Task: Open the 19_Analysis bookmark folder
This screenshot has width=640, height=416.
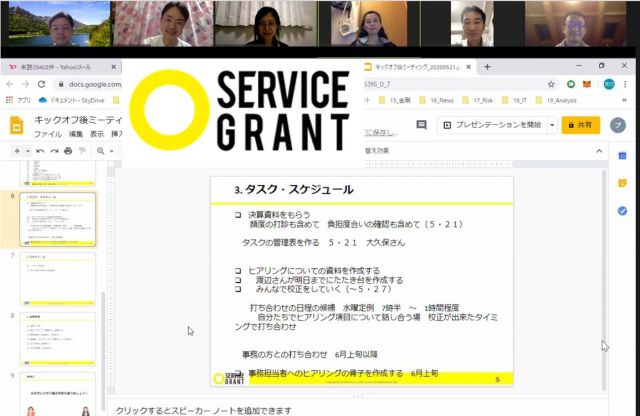Action: [556, 100]
